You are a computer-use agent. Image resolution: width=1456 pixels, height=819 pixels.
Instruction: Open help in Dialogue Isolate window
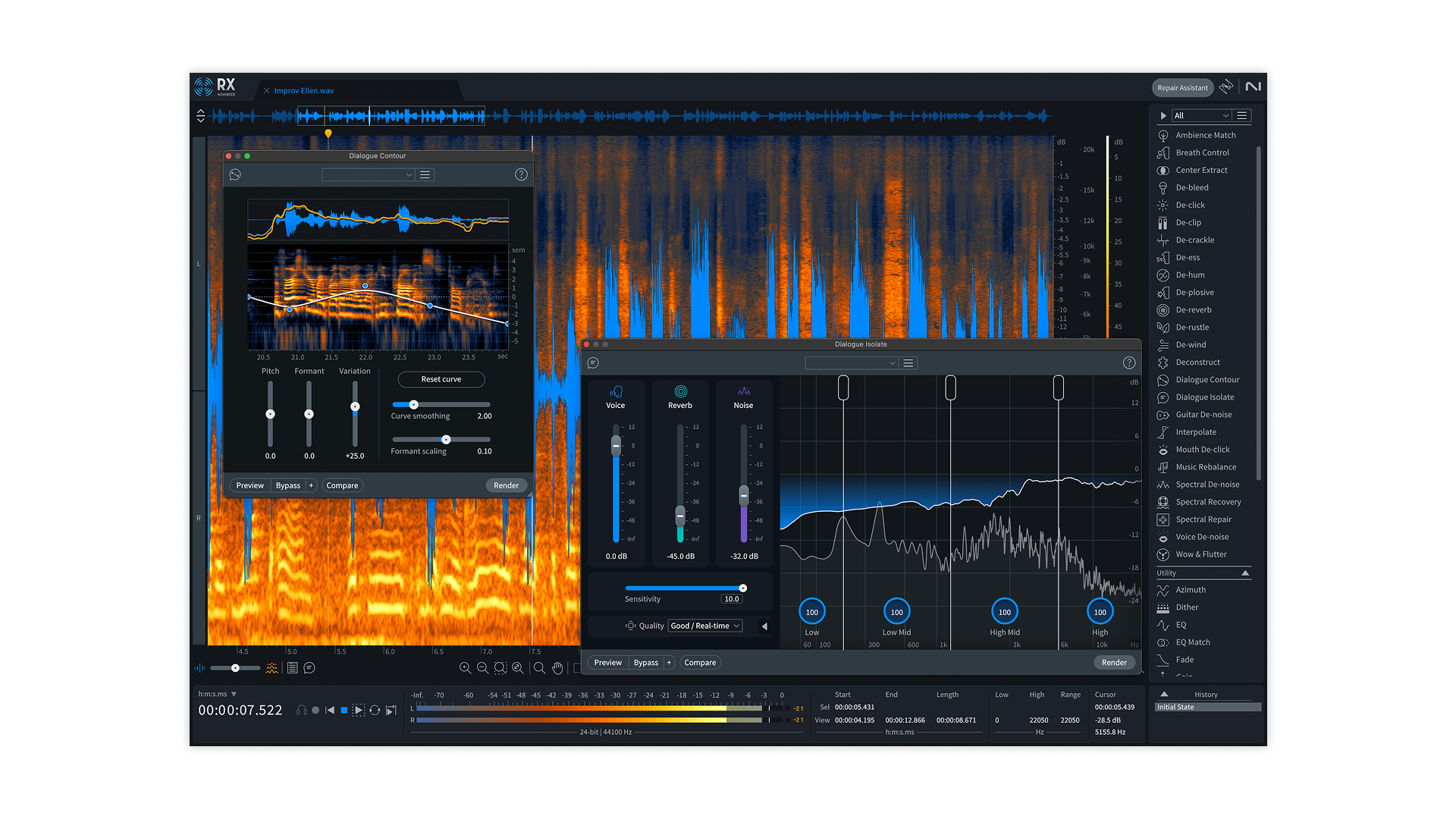click(1128, 363)
